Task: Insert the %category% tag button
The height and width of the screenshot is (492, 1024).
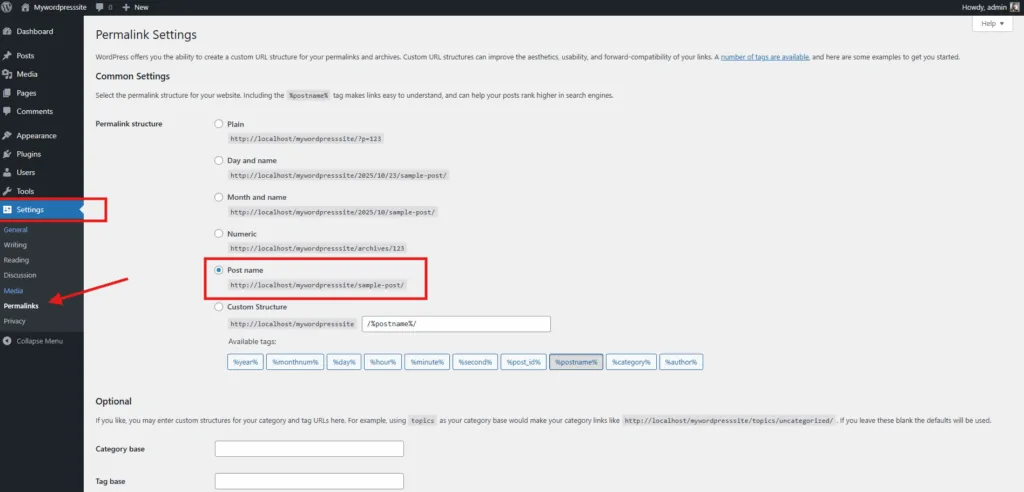Action: pyautogui.click(x=630, y=362)
